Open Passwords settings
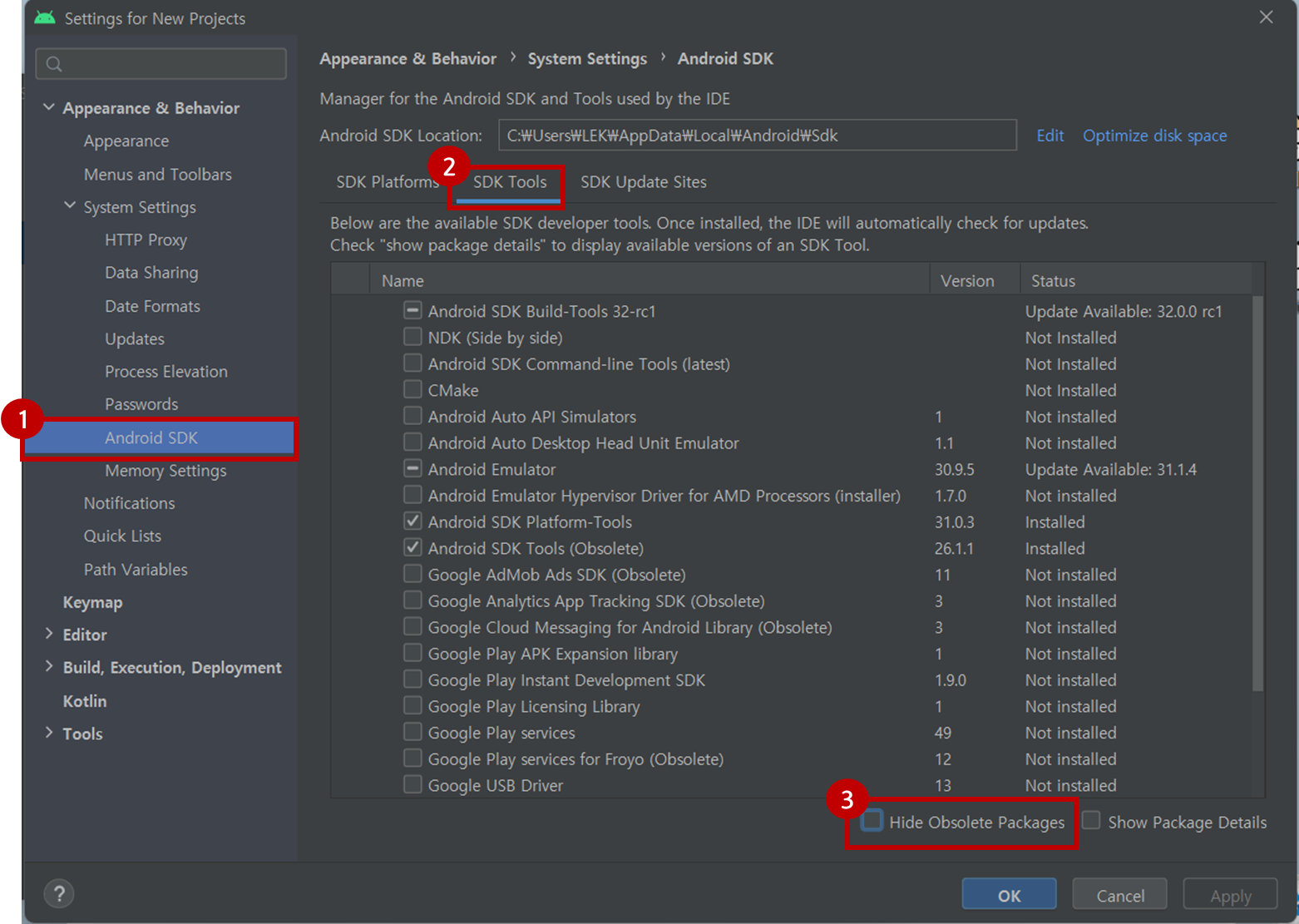The height and width of the screenshot is (924, 1299). pos(141,403)
